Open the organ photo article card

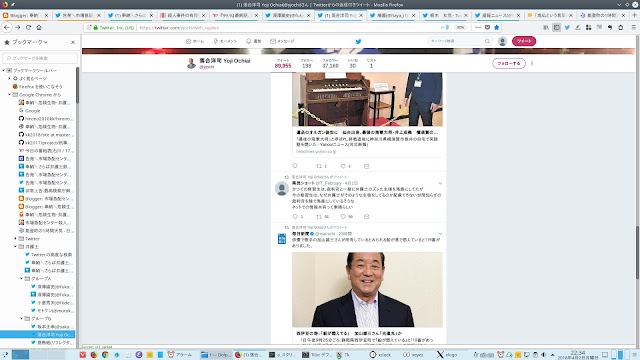[x=367, y=114]
